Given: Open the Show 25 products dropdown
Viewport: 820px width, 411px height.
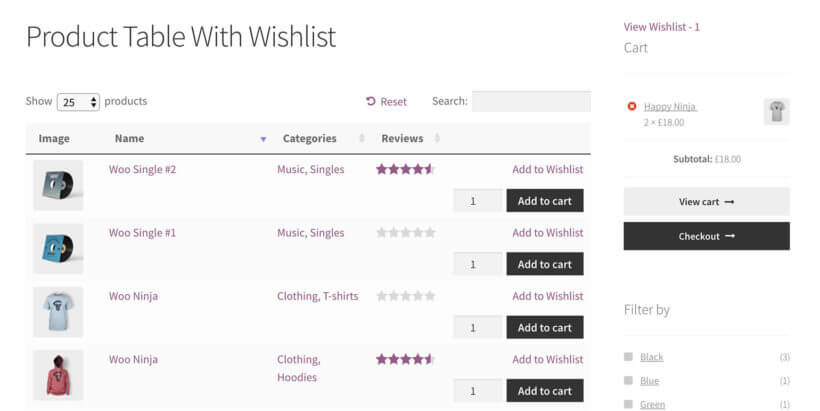Looking at the screenshot, I should click(78, 102).
